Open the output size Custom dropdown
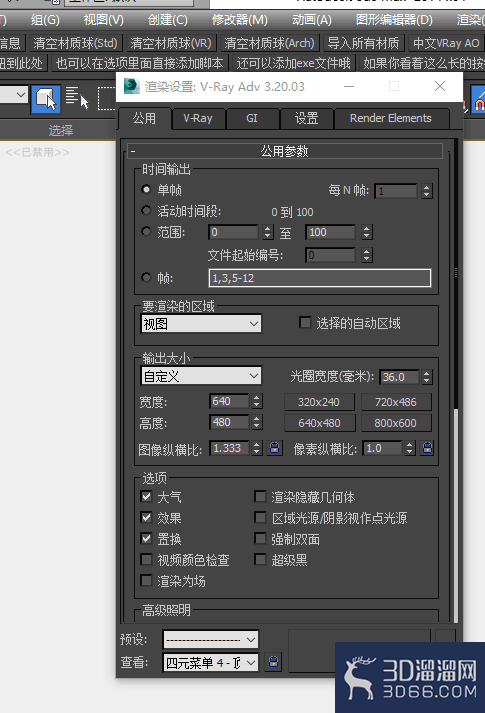This screenshot has height=713, width=485. click(201, 376)
